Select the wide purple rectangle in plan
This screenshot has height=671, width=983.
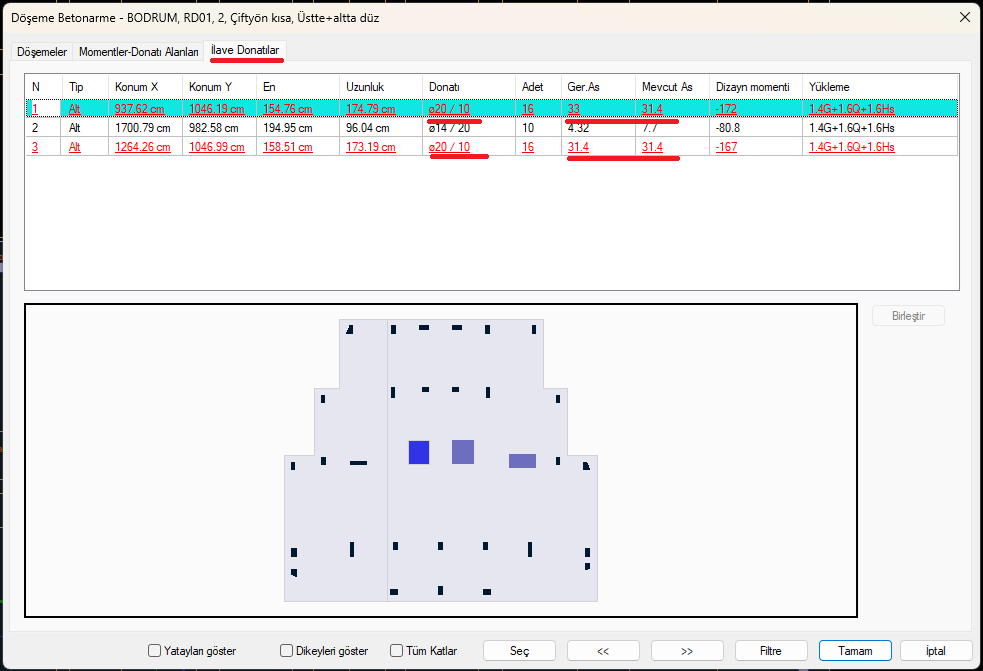pos(522,461)
